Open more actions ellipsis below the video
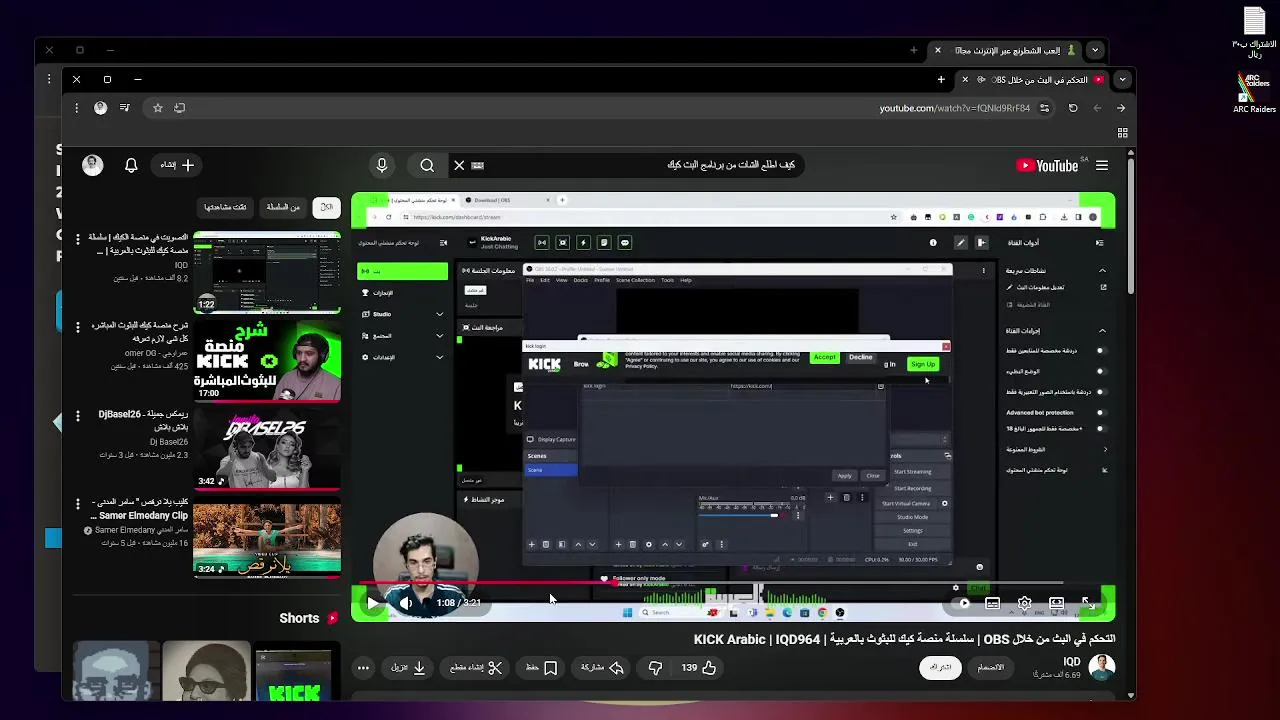 (x=363, y=667)
